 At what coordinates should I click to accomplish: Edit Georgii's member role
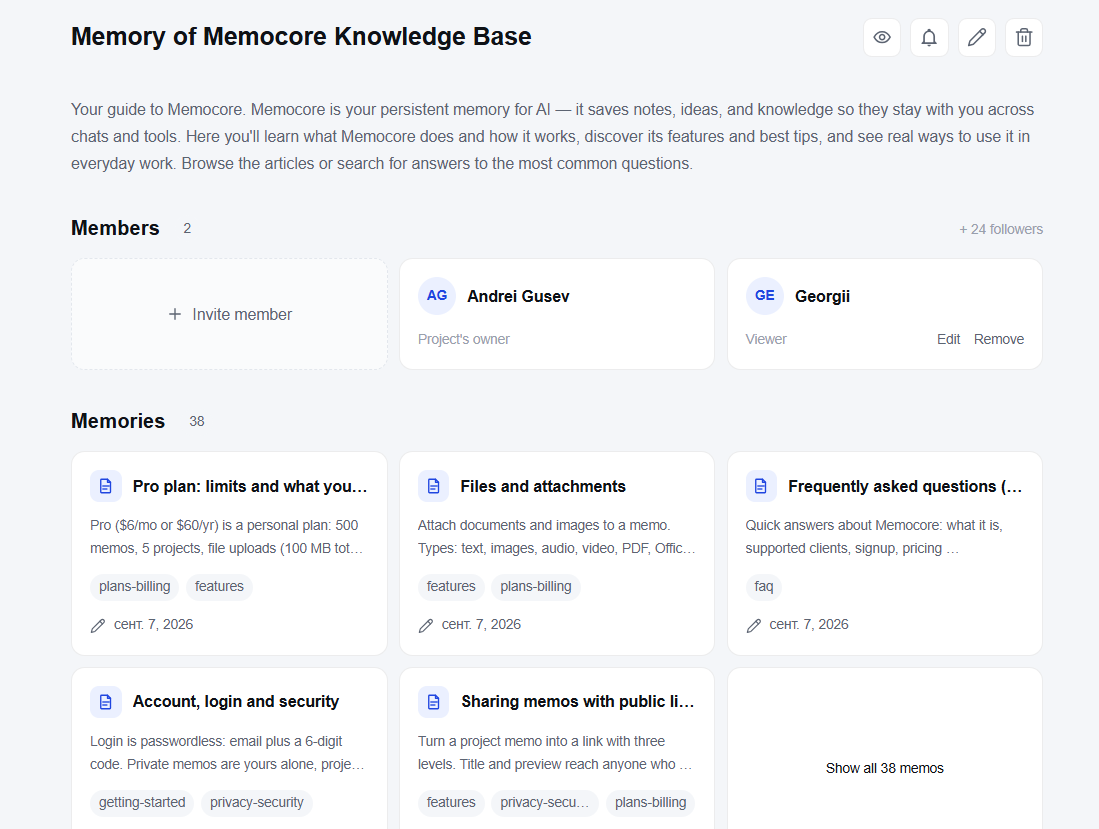coord(948,339)
